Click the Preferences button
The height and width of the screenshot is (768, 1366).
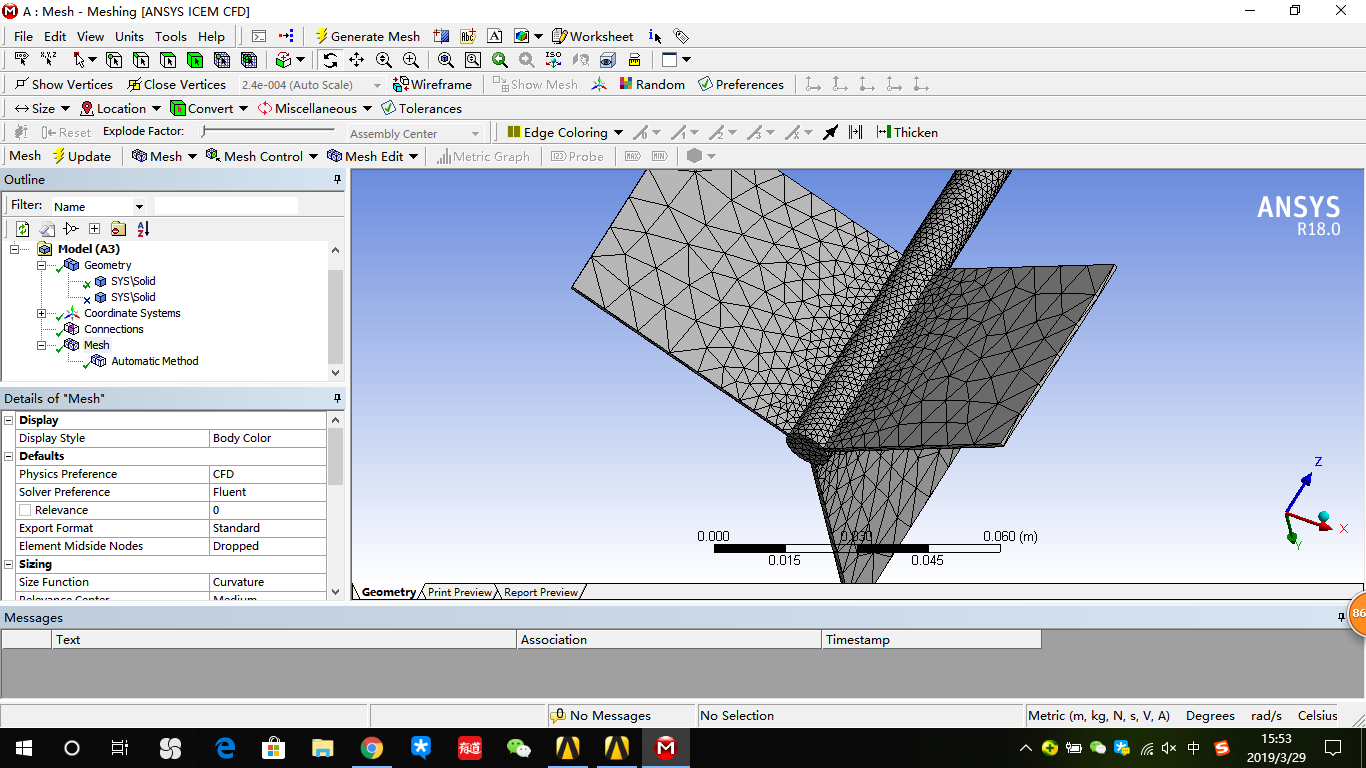[740, 84]
